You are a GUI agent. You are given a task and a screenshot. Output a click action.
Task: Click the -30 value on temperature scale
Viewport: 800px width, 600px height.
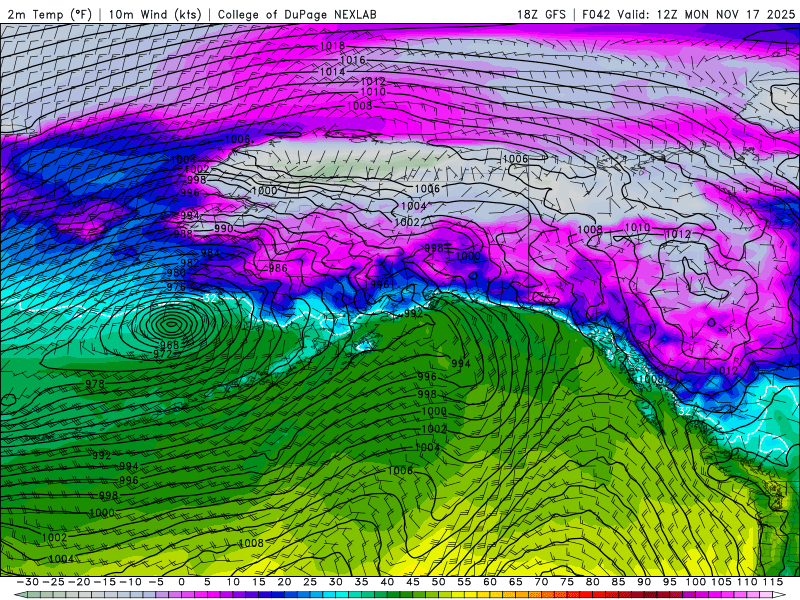[x=28, y=582]
